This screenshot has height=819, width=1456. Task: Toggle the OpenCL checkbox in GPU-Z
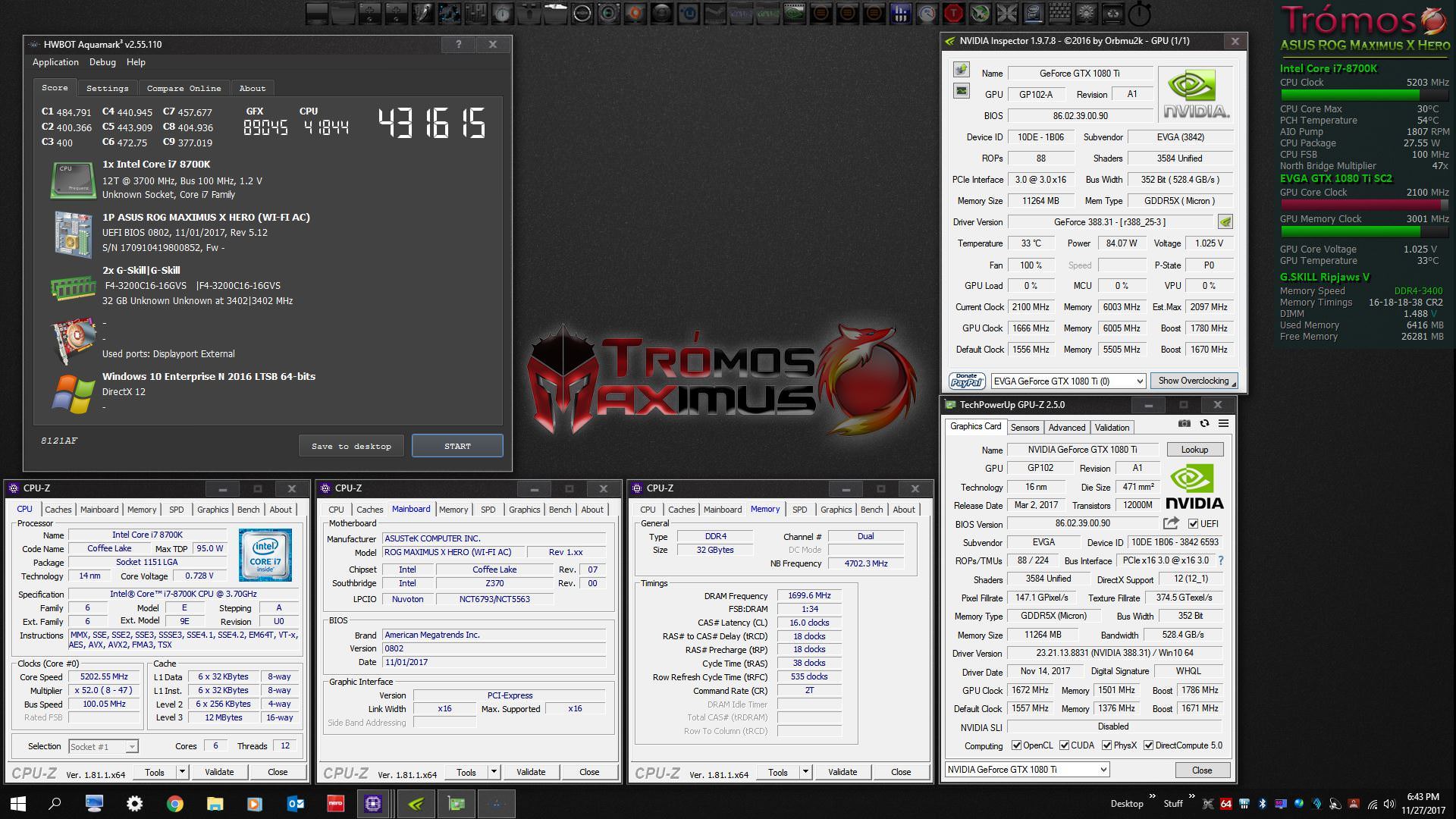point(1017,745)
